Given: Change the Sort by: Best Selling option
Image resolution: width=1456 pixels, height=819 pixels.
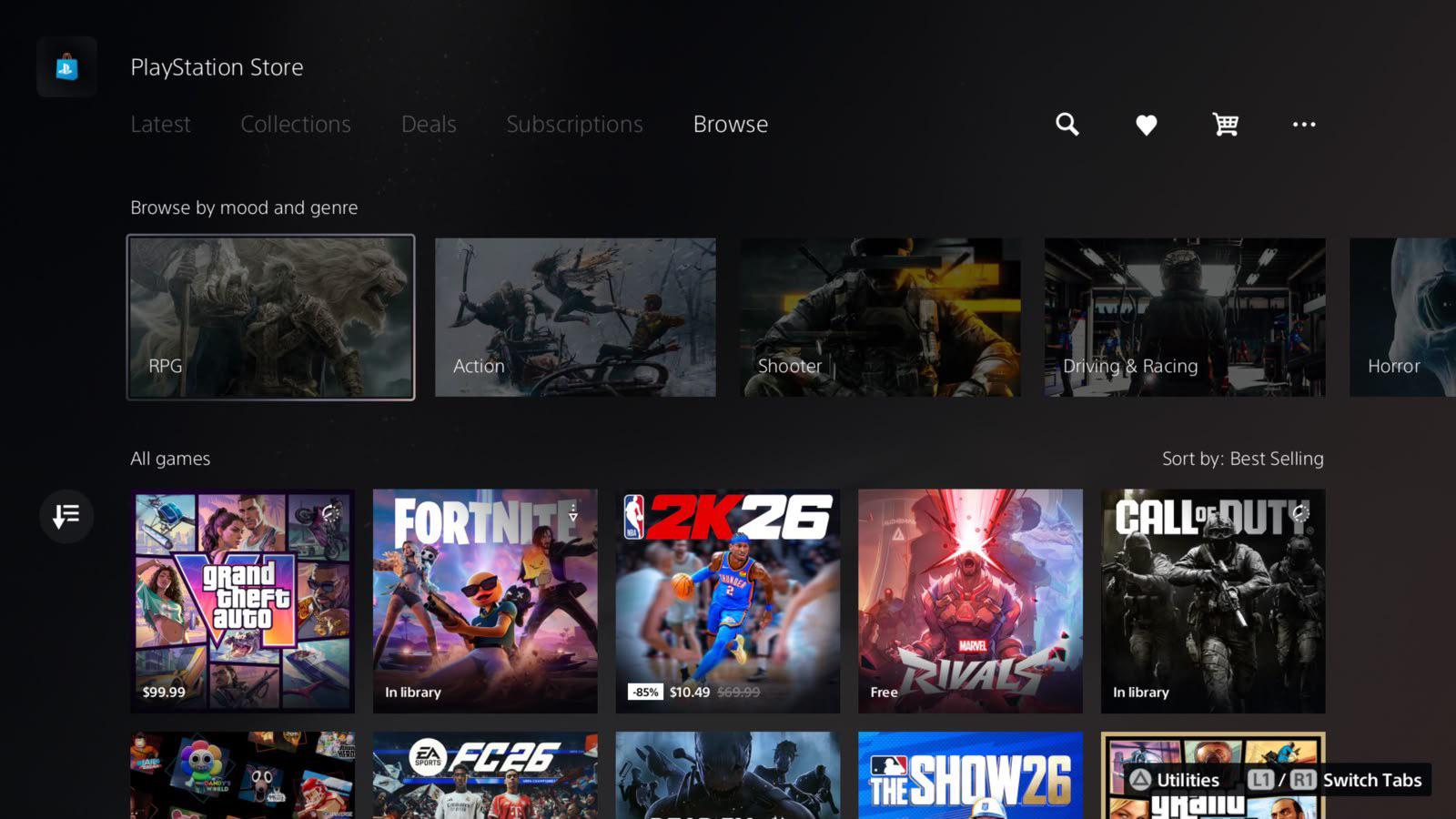Looking at the screenshot, I should click(1243, 459).
